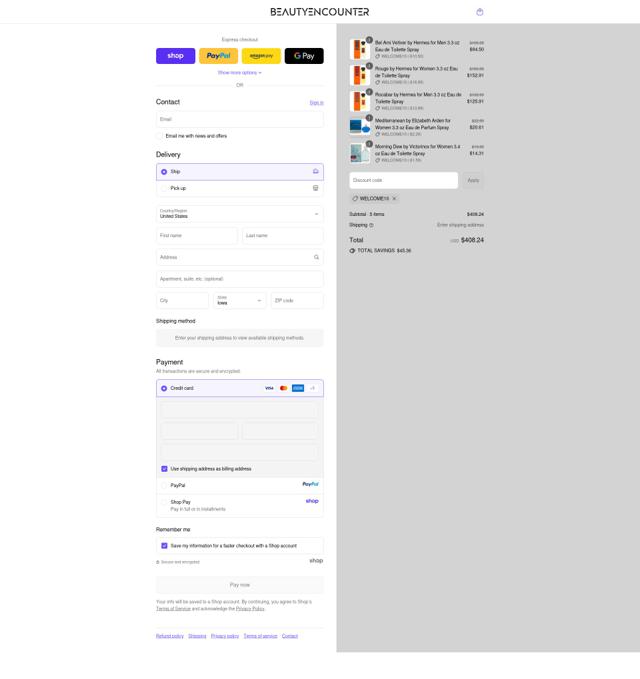Open the shopping cart bag icon
The width and height of the screenshot is (640, 679).
479,12
